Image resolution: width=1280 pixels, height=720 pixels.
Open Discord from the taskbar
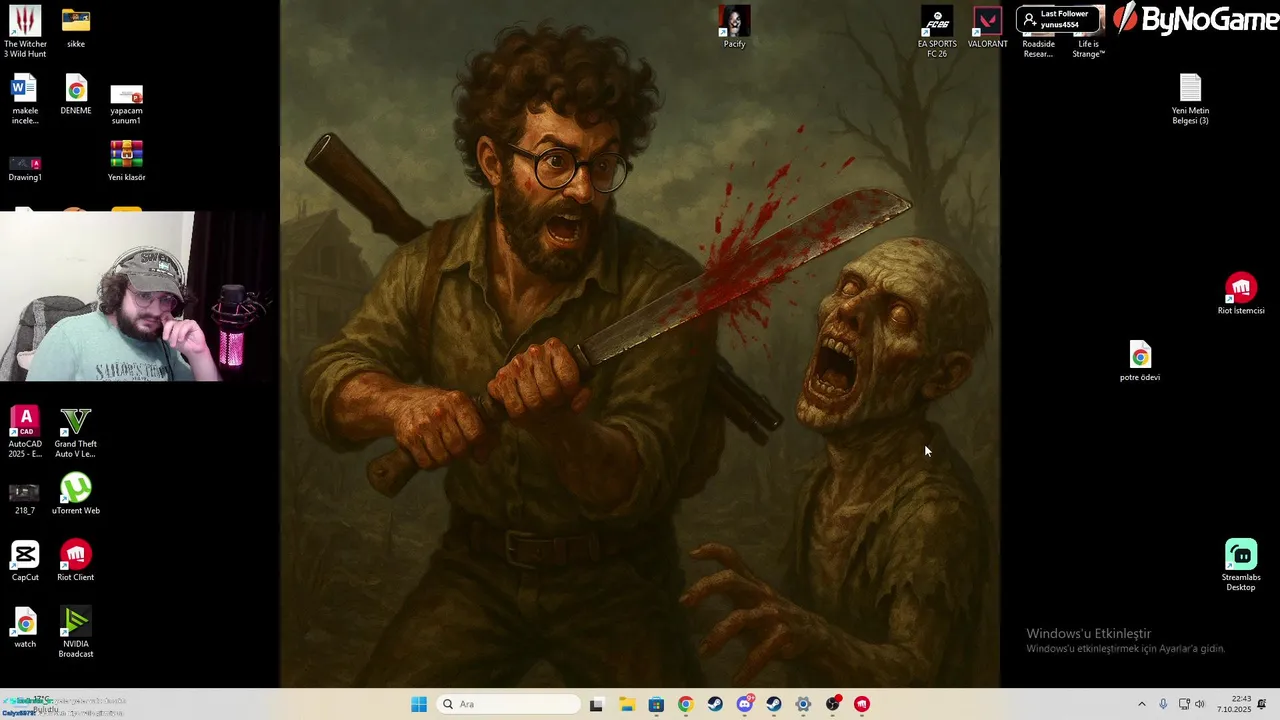point(745,704)
